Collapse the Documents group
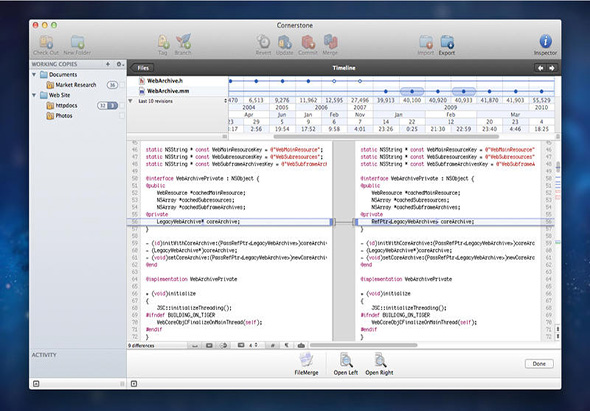 pyautogui.click(x=34, y=75)
